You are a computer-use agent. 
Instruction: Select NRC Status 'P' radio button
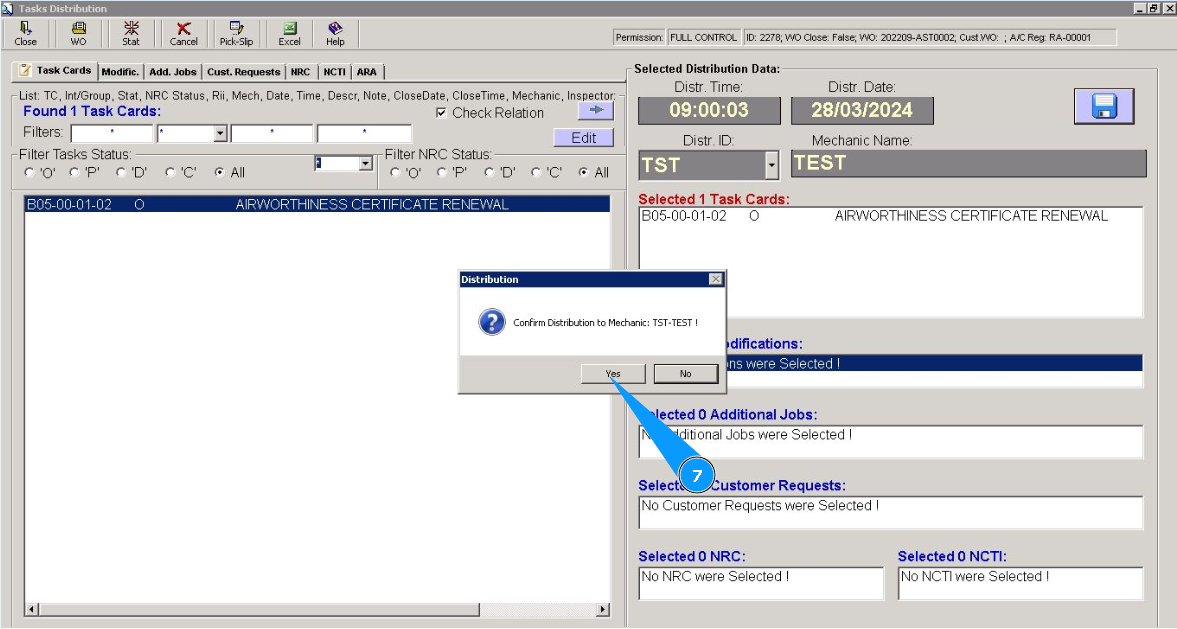(441, 173)
